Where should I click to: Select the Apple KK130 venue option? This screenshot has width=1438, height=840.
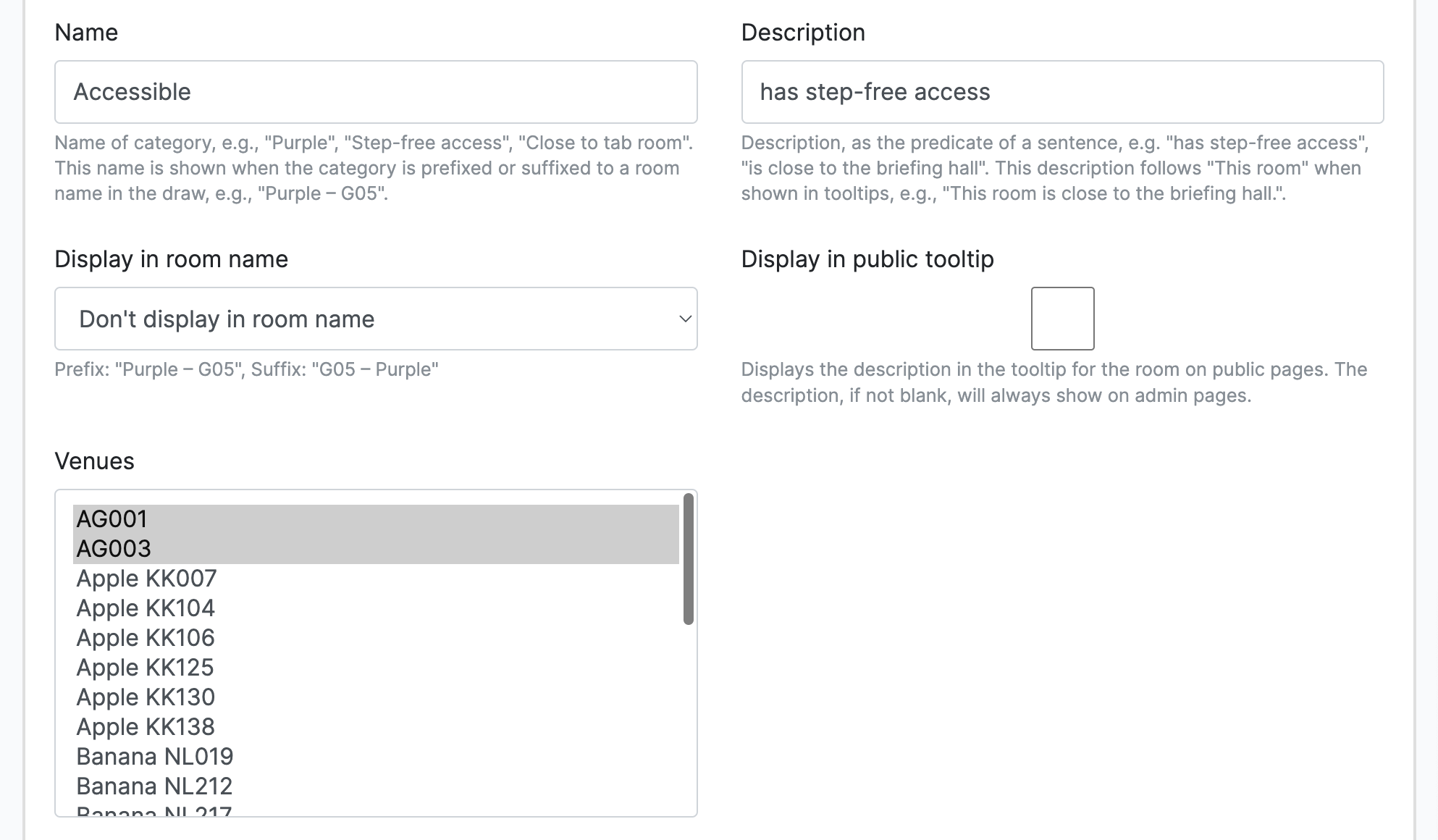[x=376, y=697]
